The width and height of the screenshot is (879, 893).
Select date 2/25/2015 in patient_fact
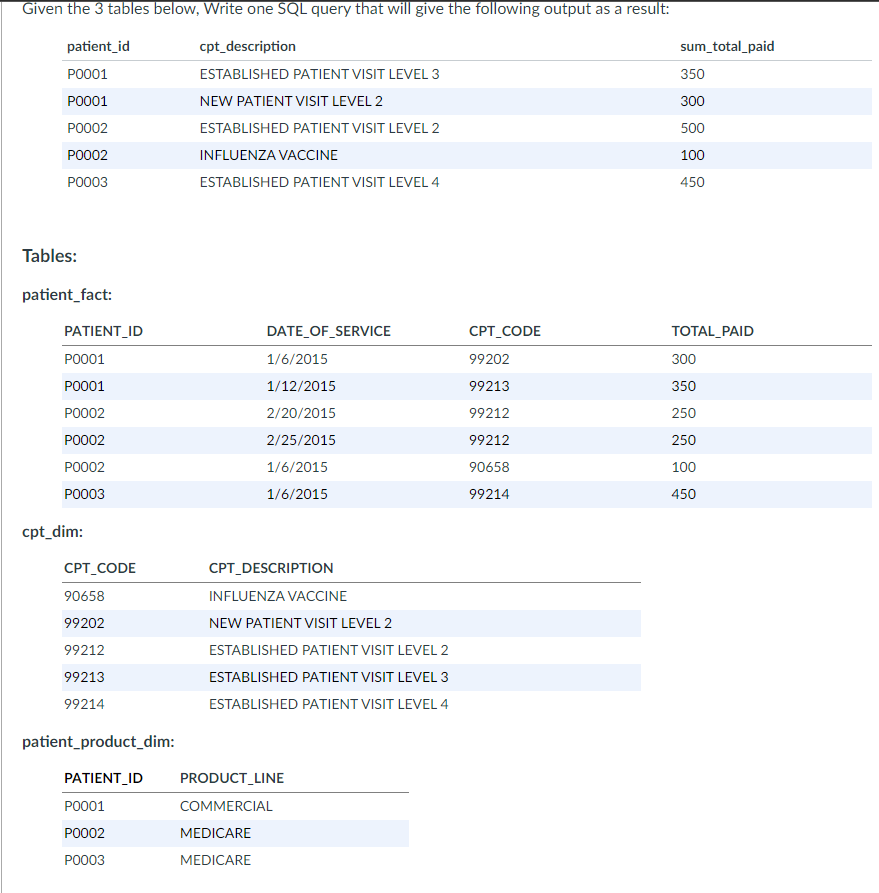click(301, 440)
